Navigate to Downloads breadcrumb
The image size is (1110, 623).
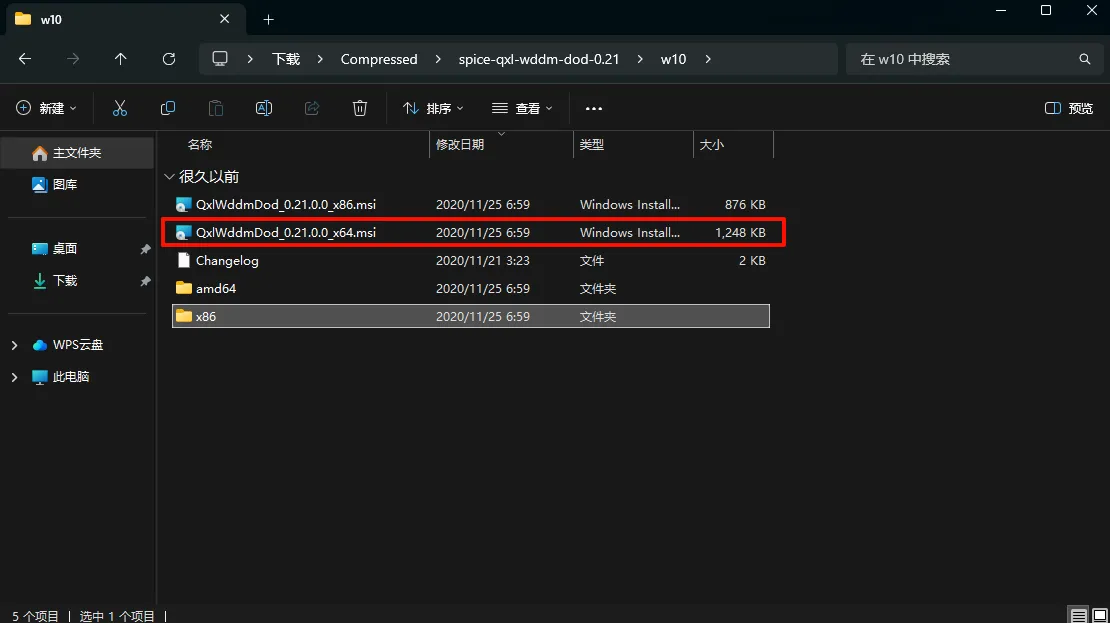pyautogui.click(x=286, y=59)
